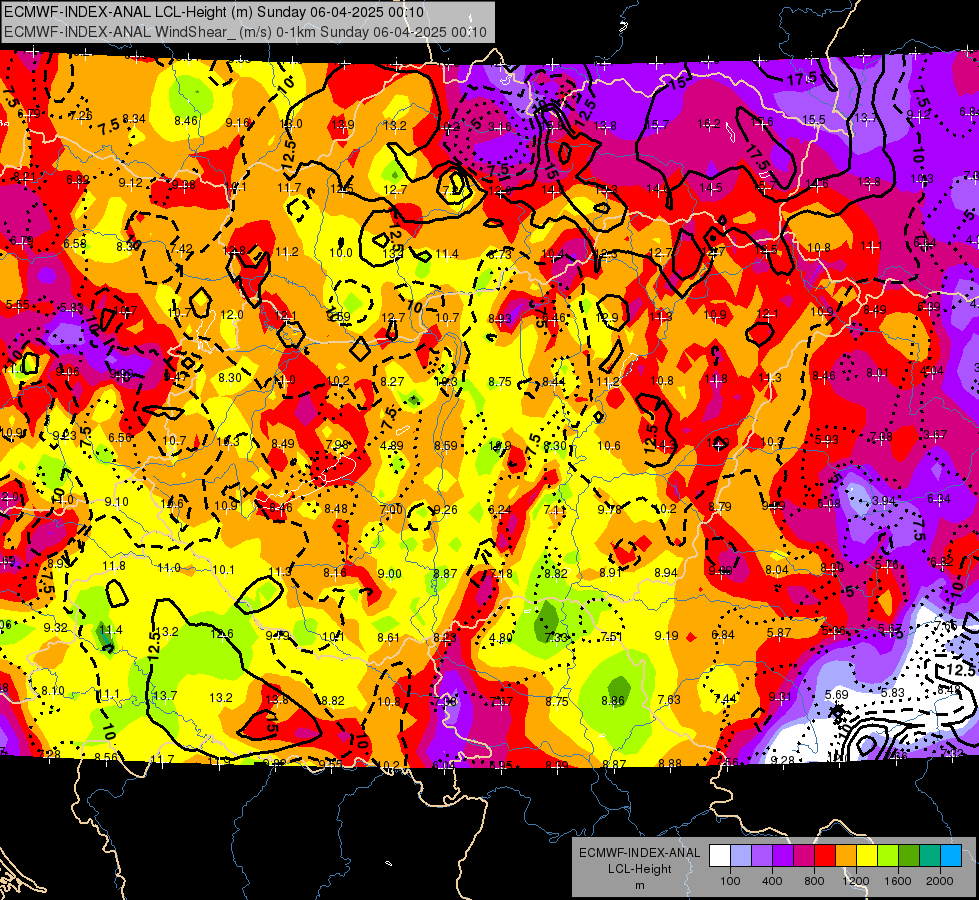979x900 pixels.
Task: Click the wind shear value 6.24
Action: click(x=499, y=510)
